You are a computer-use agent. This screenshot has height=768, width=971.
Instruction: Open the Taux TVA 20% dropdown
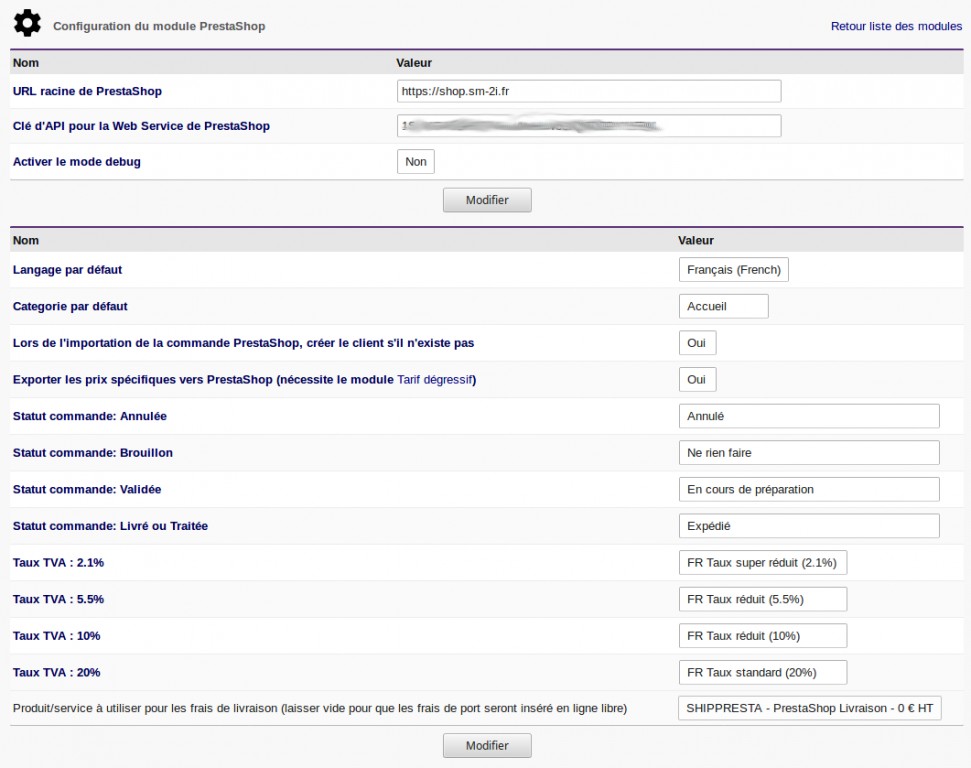tap(762, 672)
